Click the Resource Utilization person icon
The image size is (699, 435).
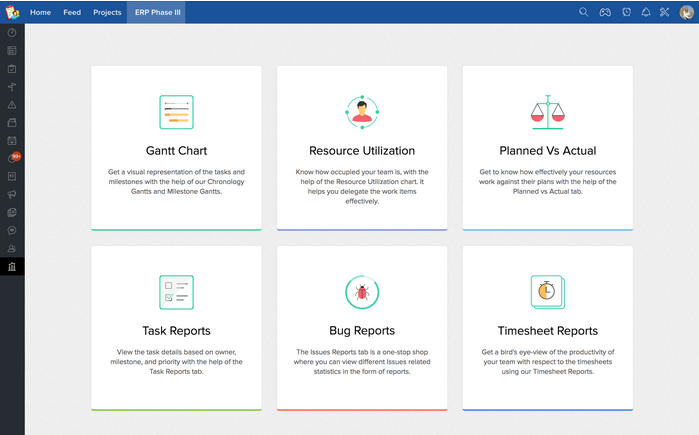coord(362,112)
